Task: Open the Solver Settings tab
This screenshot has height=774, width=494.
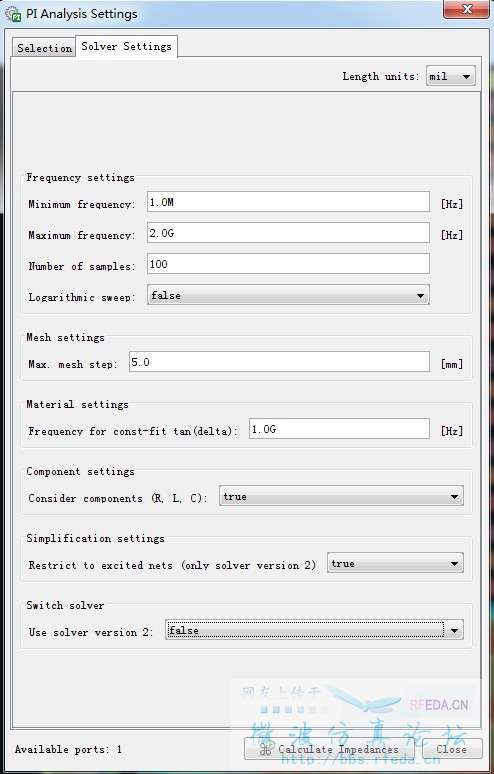Action: pos(126,46)
